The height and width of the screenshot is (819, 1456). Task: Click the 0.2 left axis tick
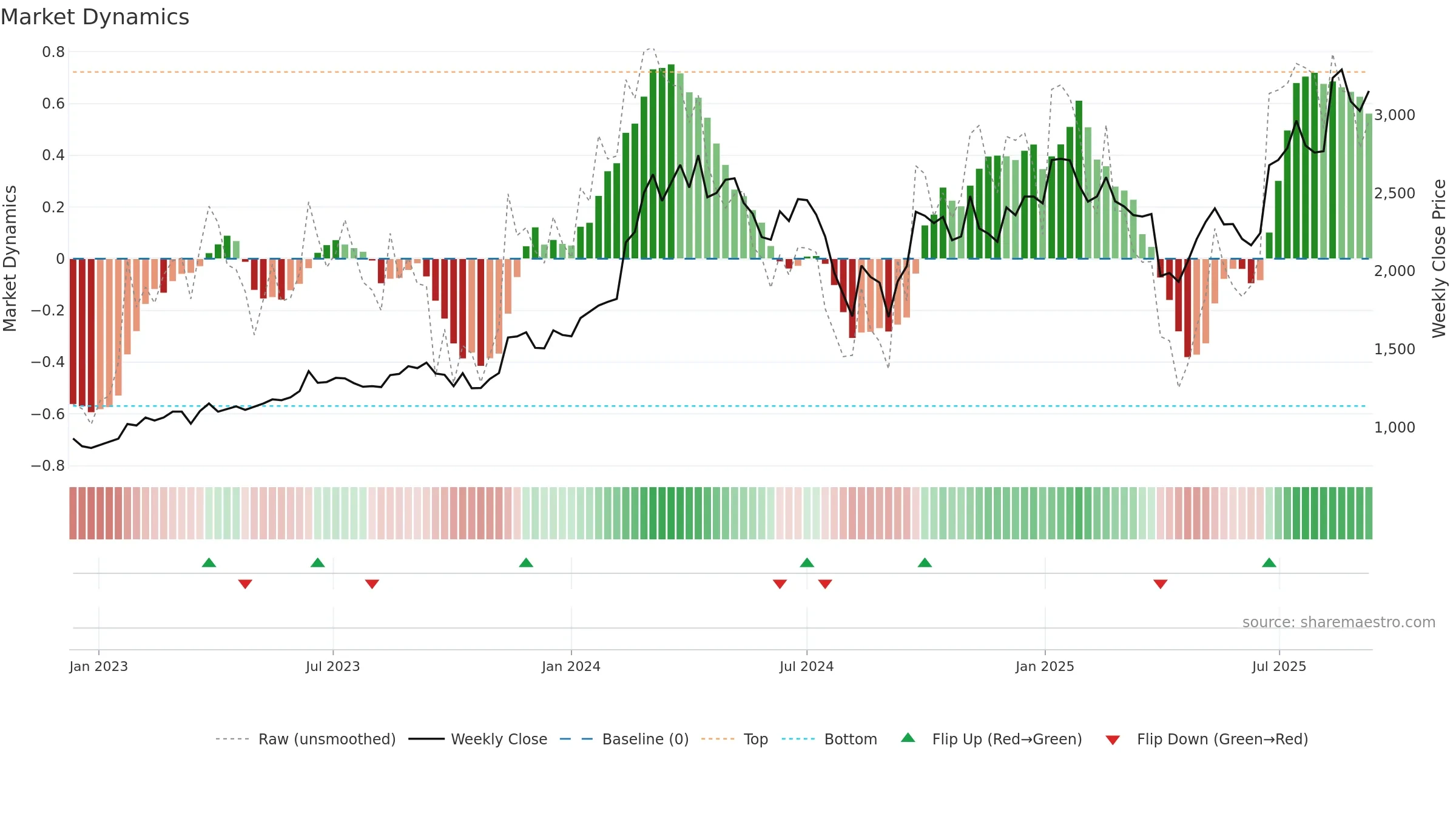click(53, 207)
